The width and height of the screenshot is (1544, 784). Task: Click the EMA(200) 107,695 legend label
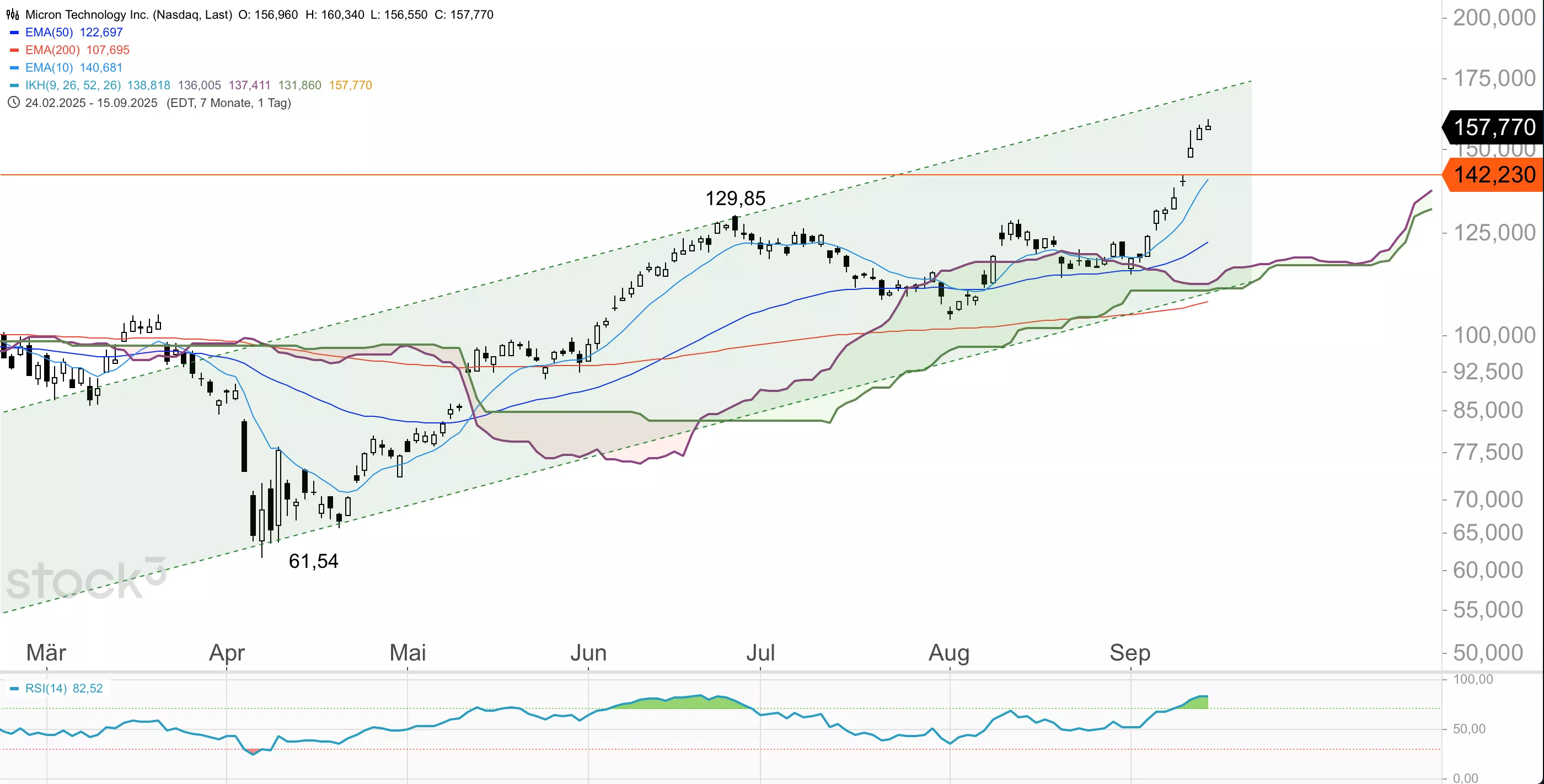(77, 50)
